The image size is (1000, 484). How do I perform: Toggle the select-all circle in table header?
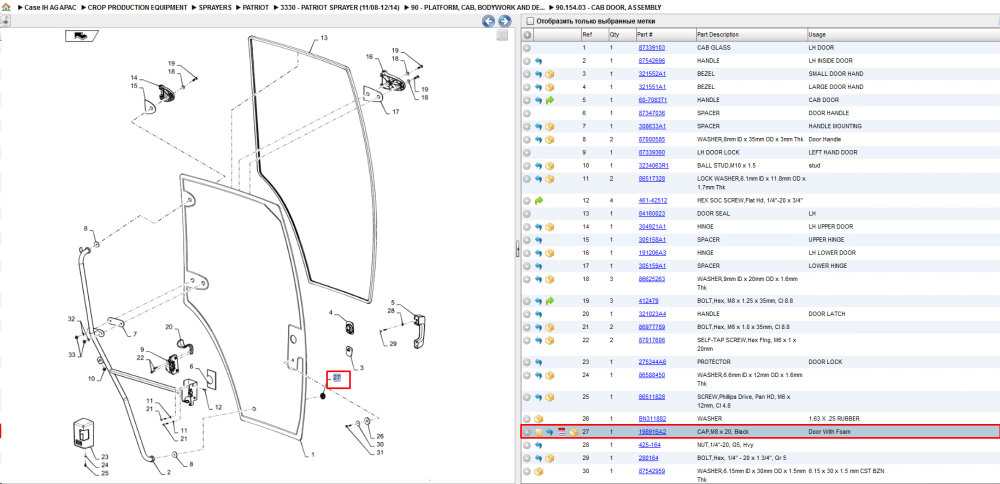click(527, 34)
